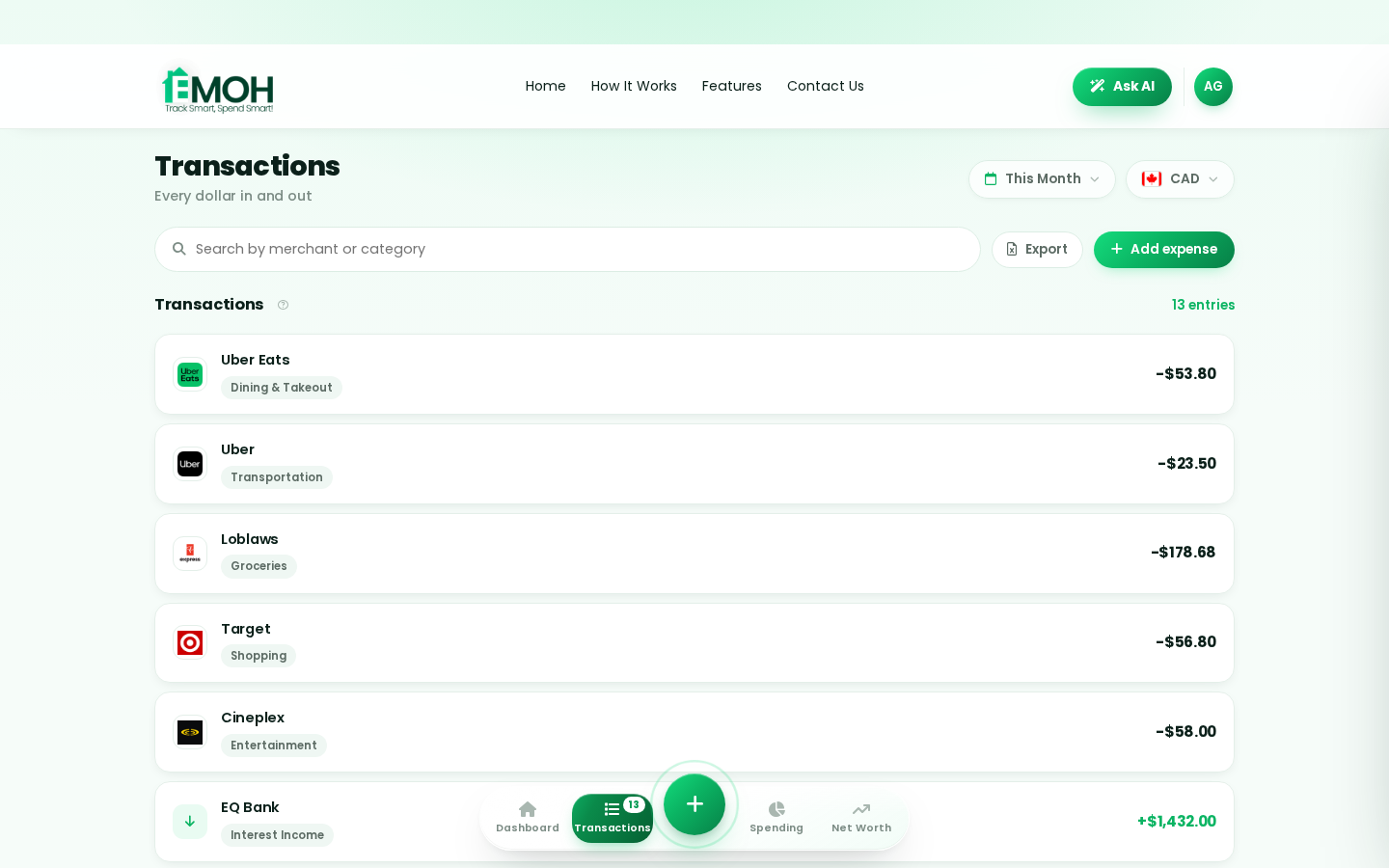Click the Uber Eats merchant logo
The image size is (1389, 868).
click(x=190, y=374)
